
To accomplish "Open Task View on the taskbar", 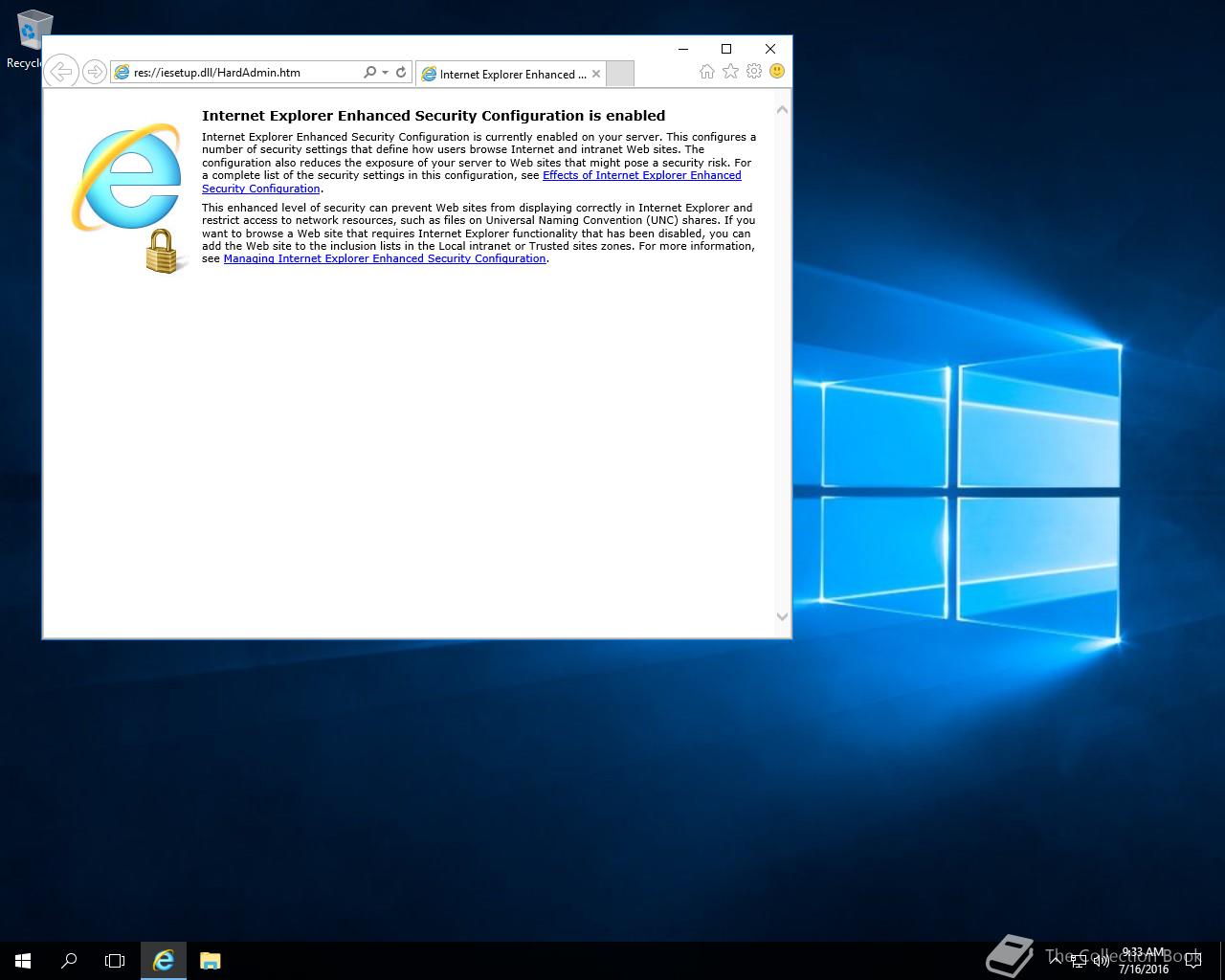I will (x=115, y=961).
